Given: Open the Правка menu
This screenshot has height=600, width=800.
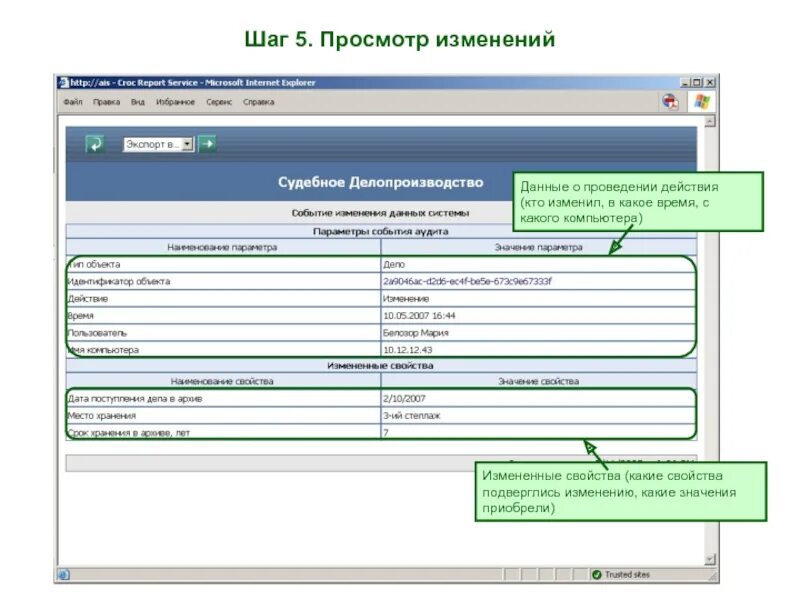Looking at the screenshot, I should pyautogui.click(x=106, y=102).
